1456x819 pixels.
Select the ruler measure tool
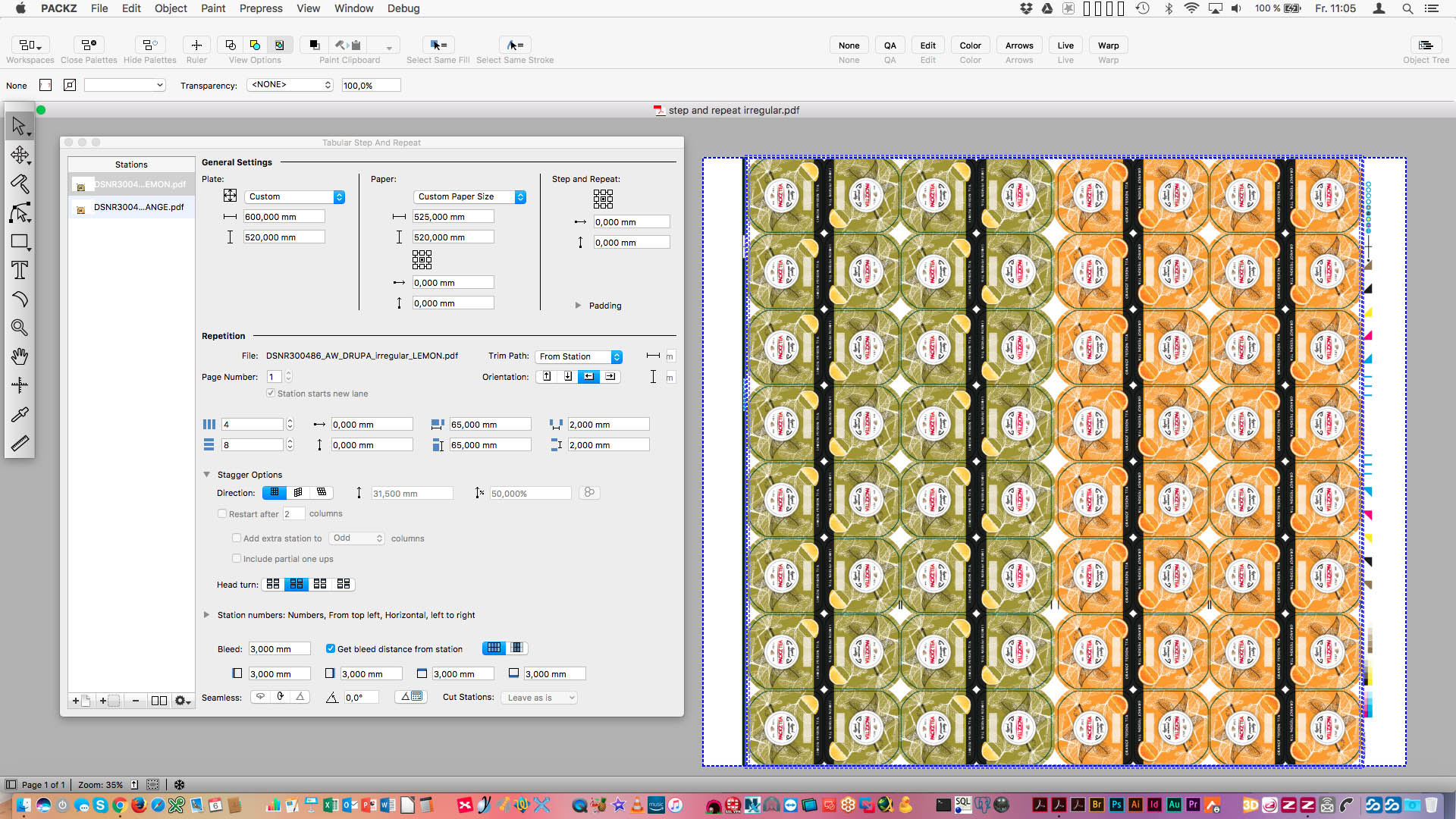pos(20,443)
